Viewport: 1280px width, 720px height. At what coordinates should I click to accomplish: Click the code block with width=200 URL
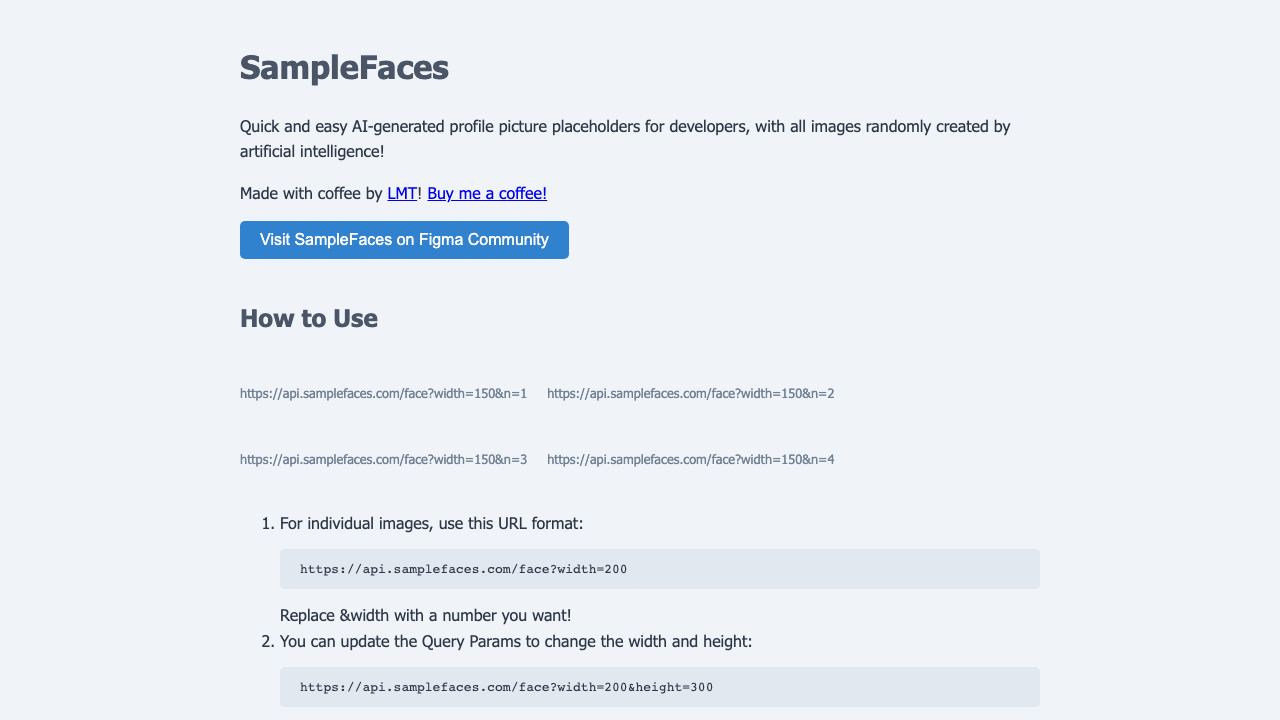pos(660,569)
